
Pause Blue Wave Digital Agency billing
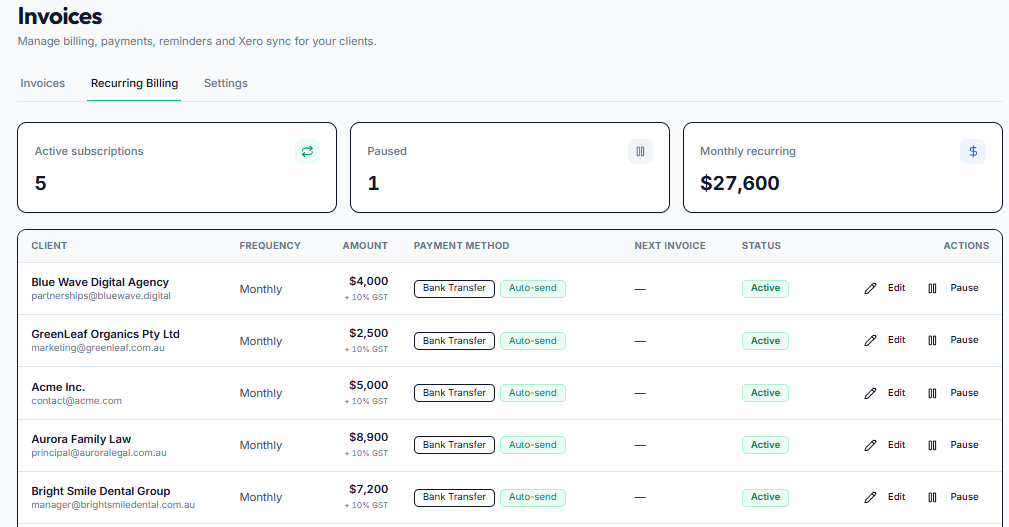pyautogui.click(x=953, y=288)
